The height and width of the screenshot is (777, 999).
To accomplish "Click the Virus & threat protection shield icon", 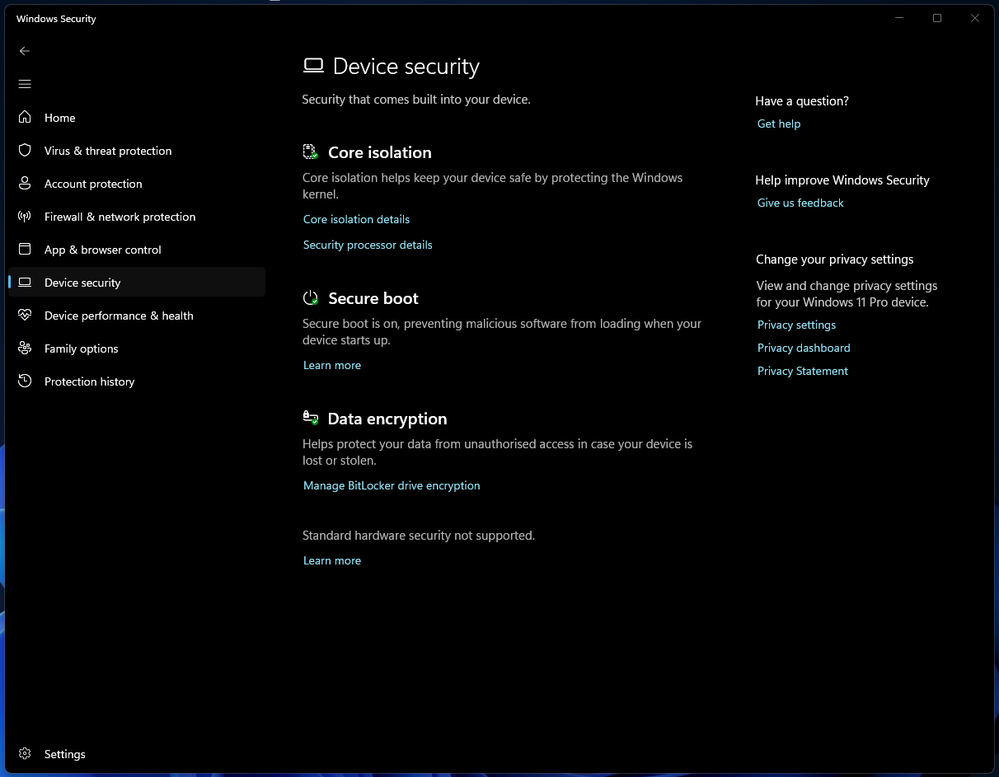I will point(24,150).
